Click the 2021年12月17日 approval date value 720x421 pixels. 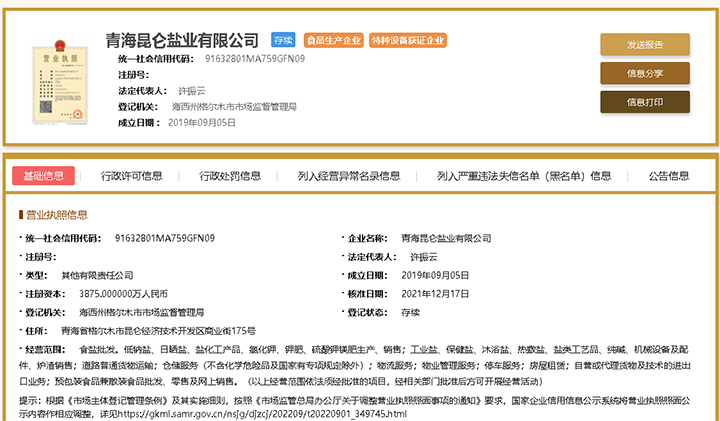[x=435, y=293]
